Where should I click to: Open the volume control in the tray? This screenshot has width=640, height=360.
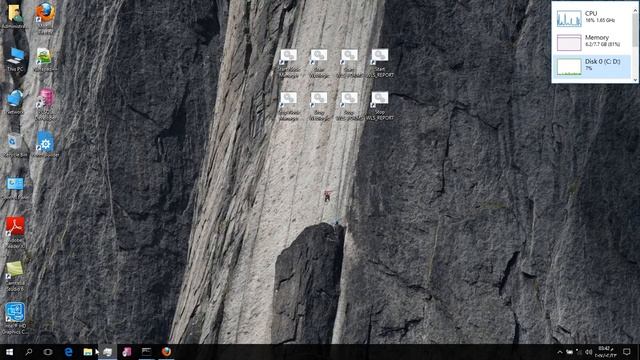pyautogui.click(x=588, y=352)
